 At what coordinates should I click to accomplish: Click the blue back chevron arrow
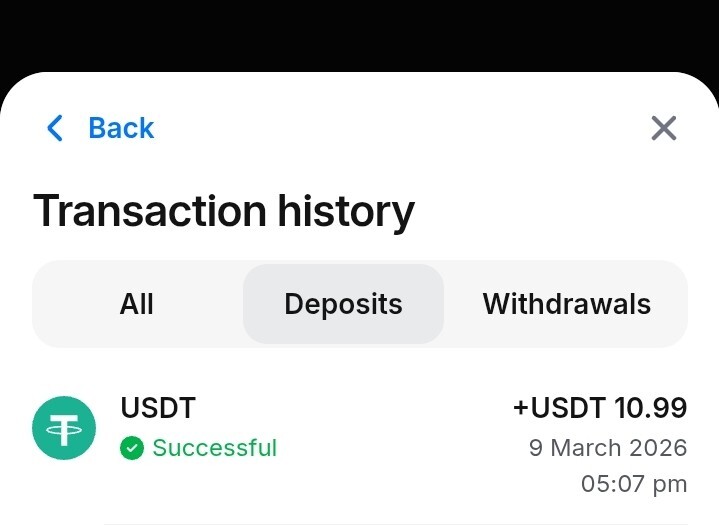[55, 128]
